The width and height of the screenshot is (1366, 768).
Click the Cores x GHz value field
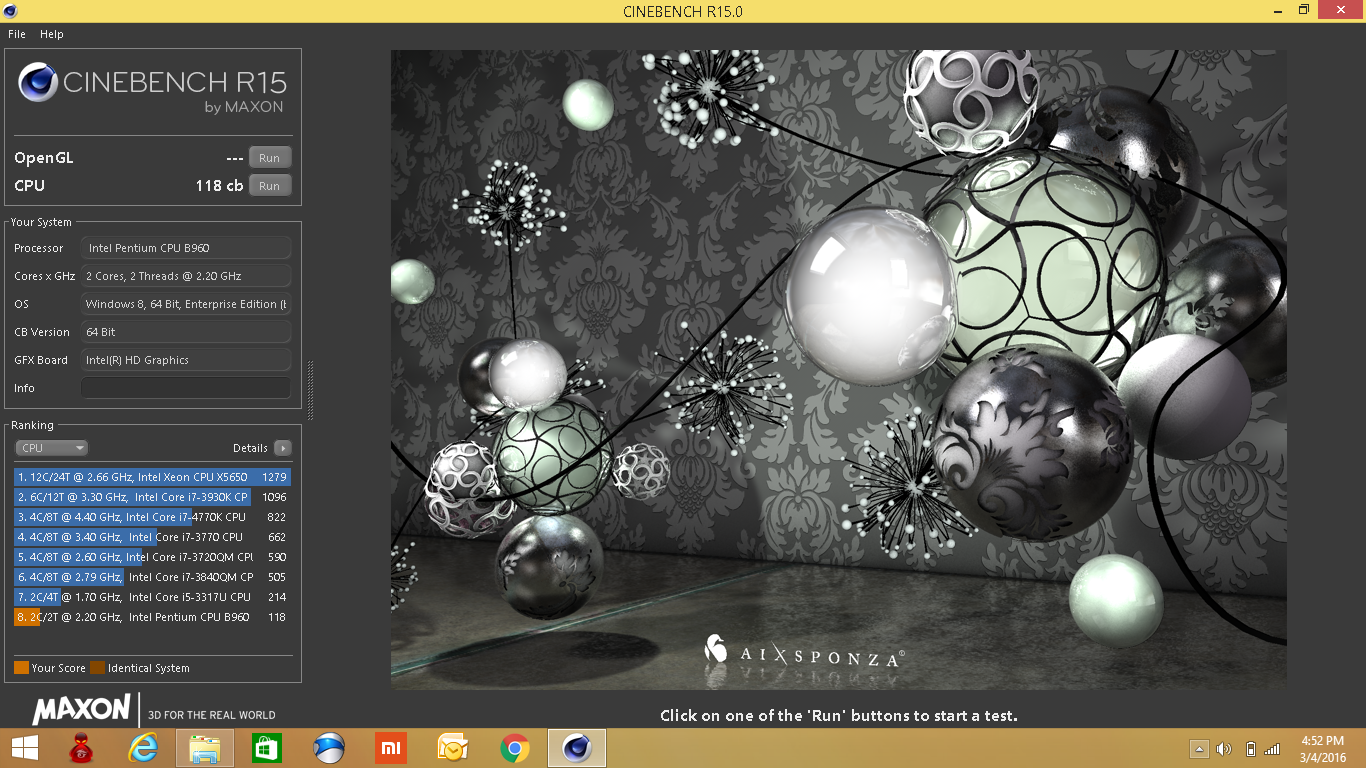[186, 276]
